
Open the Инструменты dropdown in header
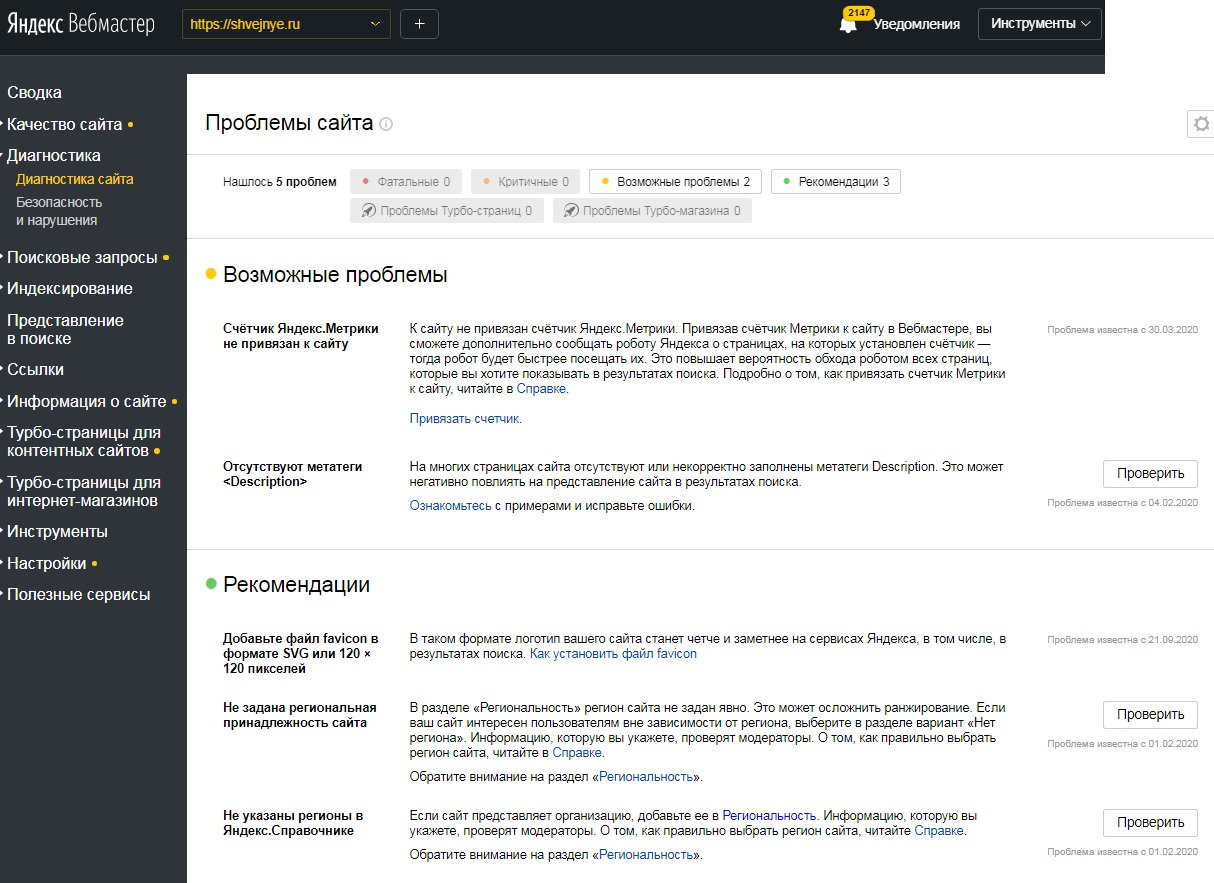(1039, 24)
